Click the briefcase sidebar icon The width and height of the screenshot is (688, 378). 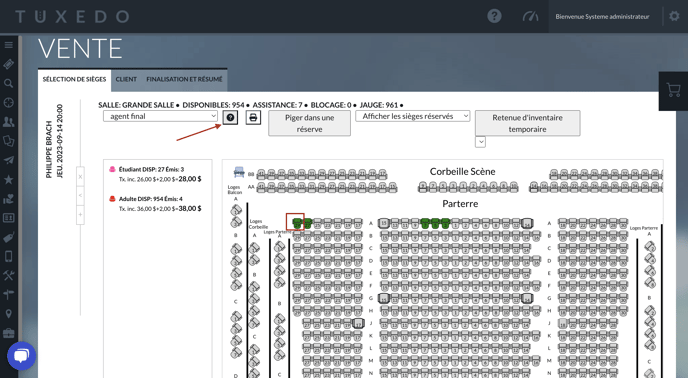coord(8,333)
